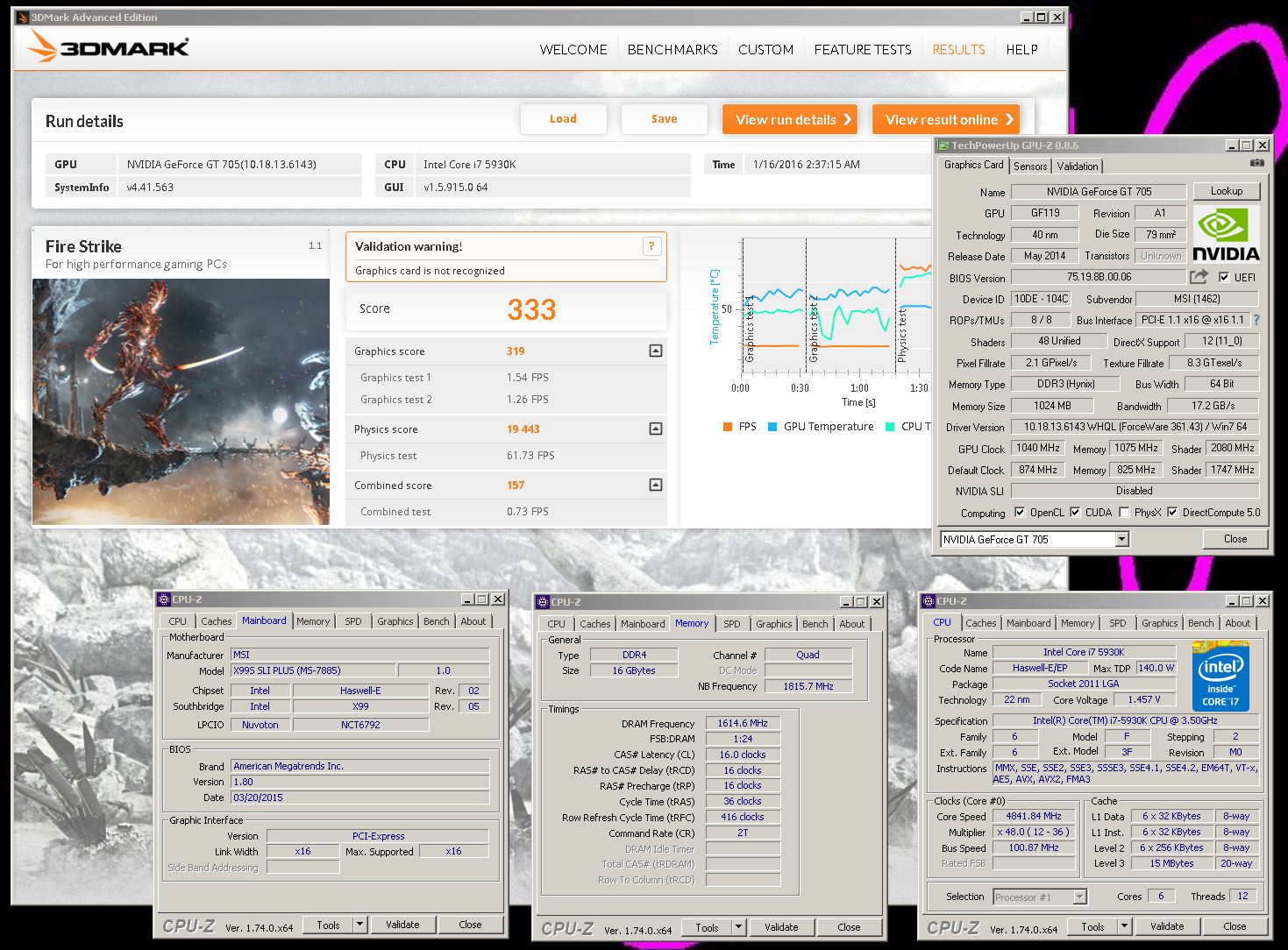Click the title bar icon of CPU-Z Mainboard window
This screenshot has width=1288, height=950.
click(163, 599)
